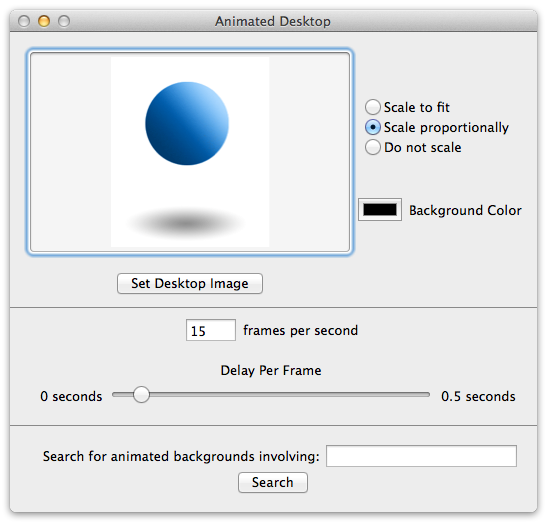The height and width of the screenshot is (522, 547).
Task: Click the frames per second label
Action: [x=301, y=330]
